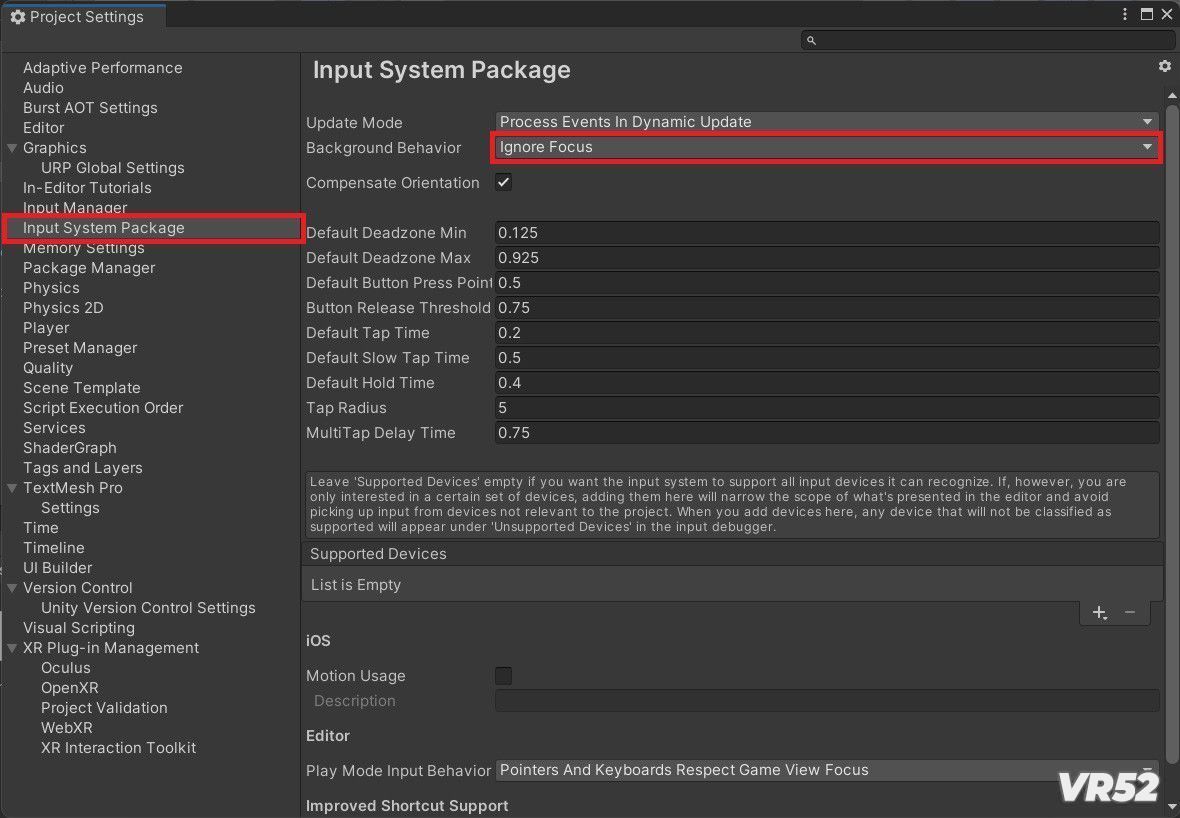Image resolution: width=1180 pixels, height=818 pixels.
Task: Open the Play Mode Input Behavior dropdown
Action: pyautogui.click(x=826, y=770)
